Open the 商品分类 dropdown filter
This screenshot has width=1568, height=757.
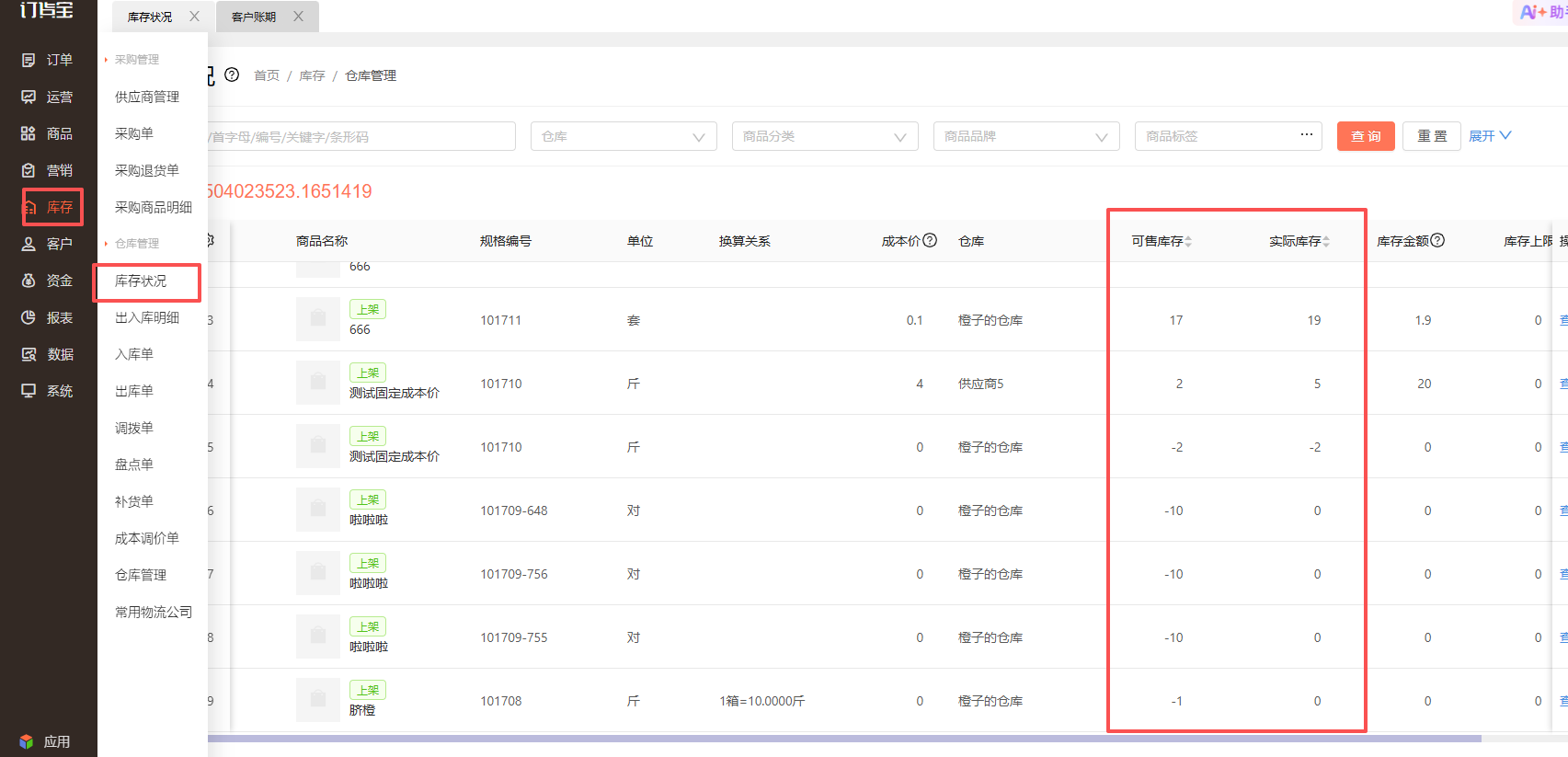click(825, 136)
